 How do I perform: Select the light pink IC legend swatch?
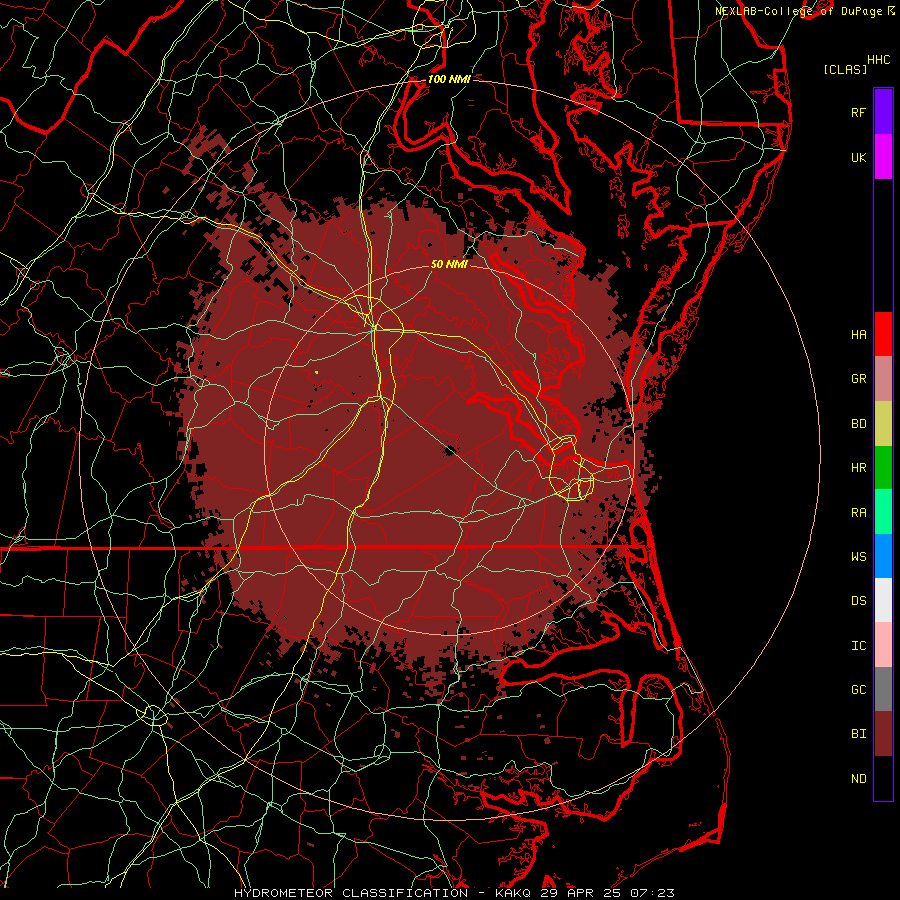[x=883, y=645]
